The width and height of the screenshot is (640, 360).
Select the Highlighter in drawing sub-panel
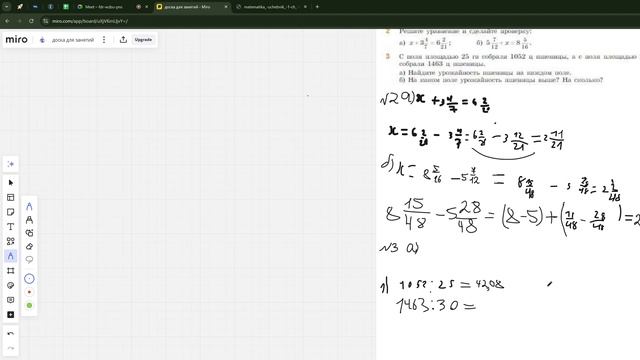pos(29,220)
